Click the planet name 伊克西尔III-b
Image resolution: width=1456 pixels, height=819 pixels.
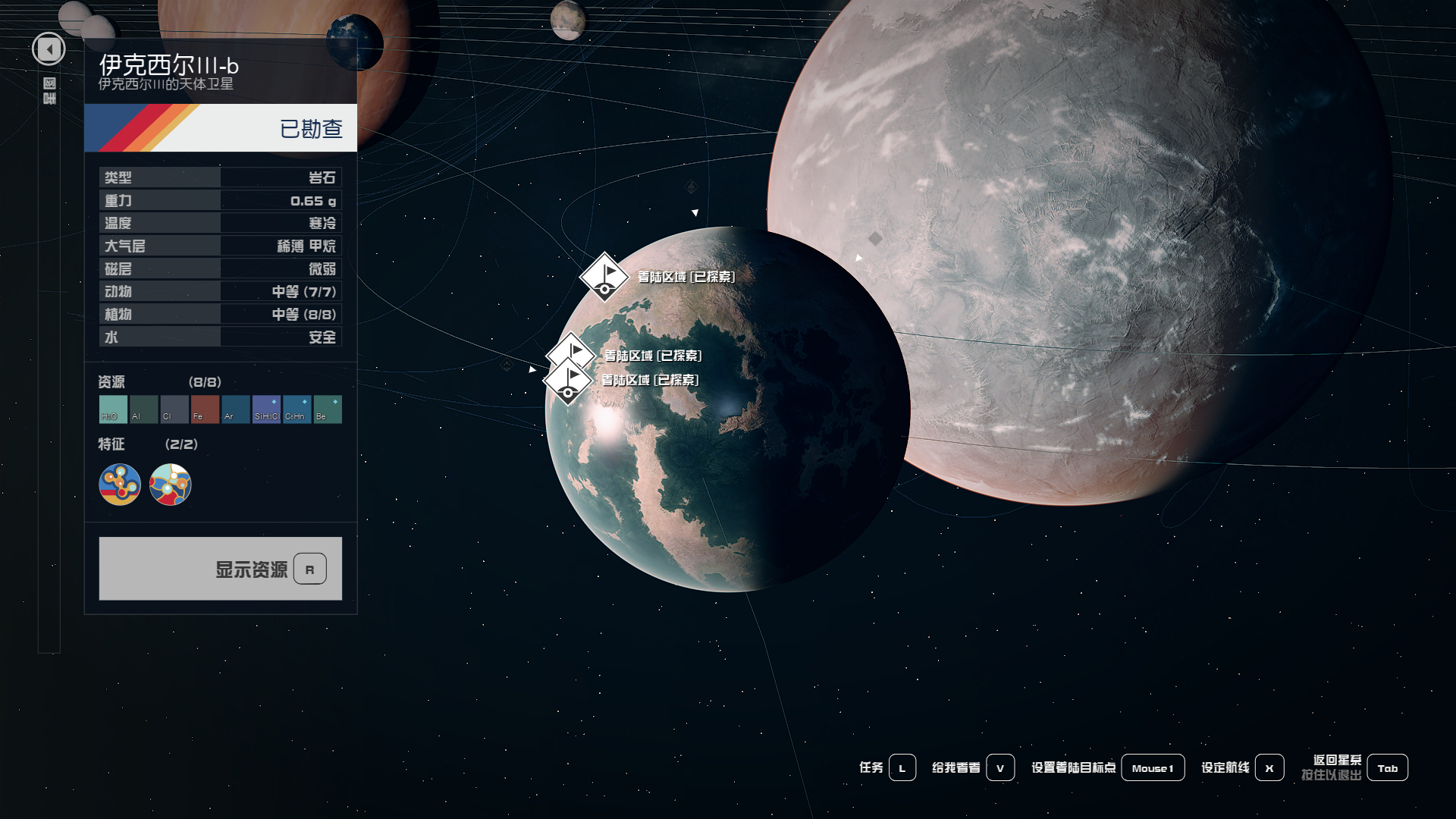(x=169, y=64)
